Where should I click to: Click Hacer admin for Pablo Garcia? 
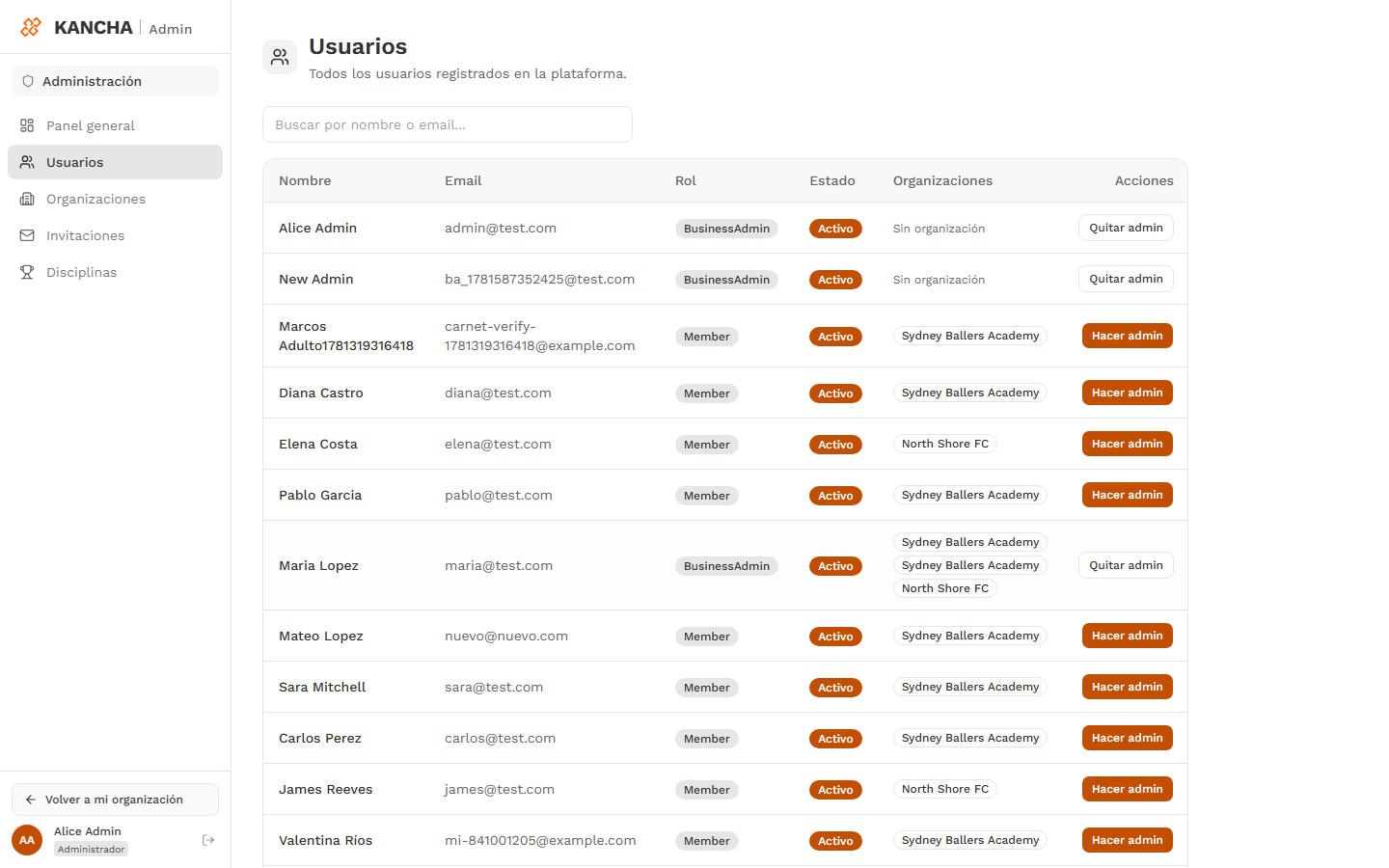[1128, 495]
